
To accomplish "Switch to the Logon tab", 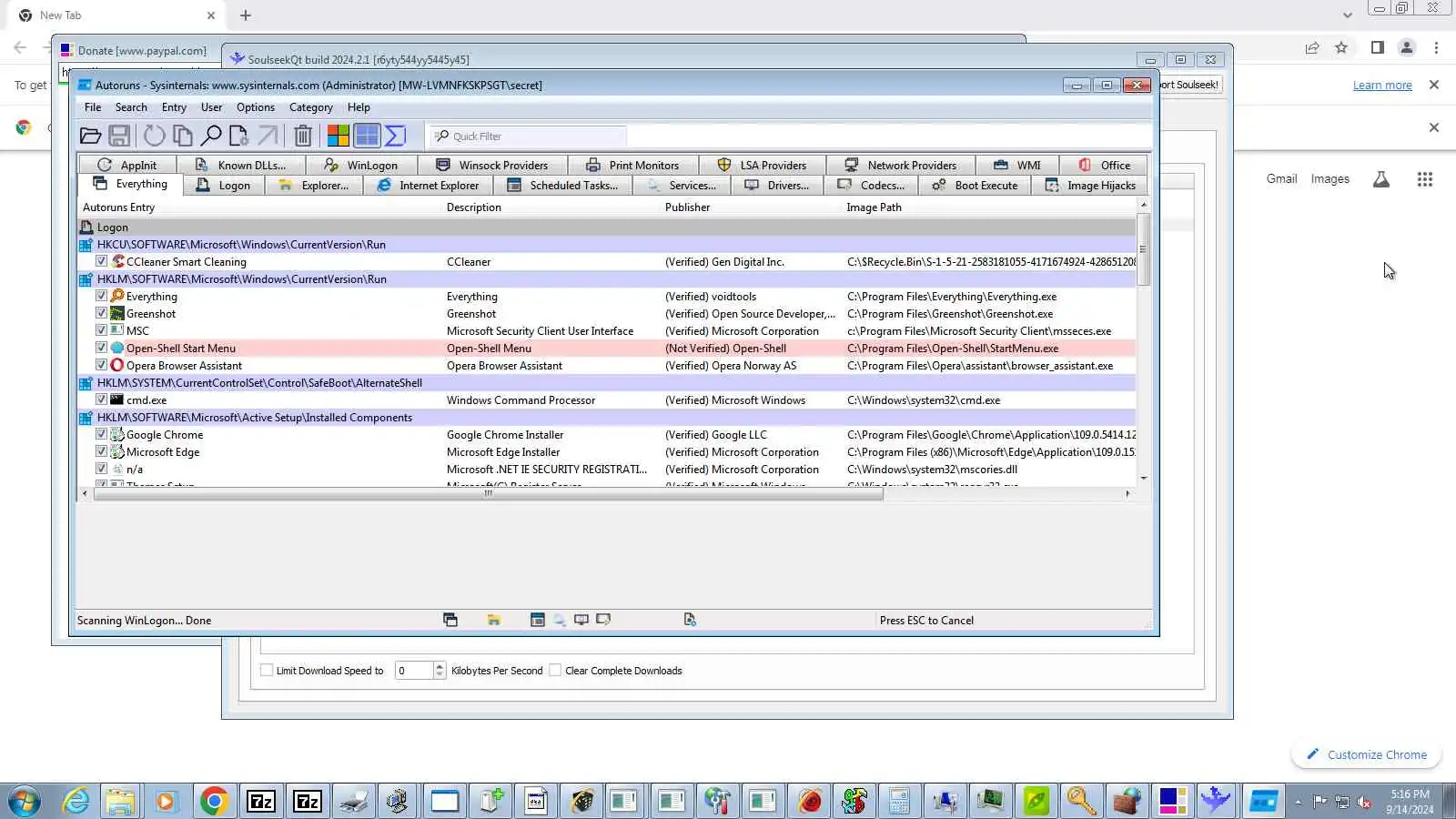I will click(223, 186).
